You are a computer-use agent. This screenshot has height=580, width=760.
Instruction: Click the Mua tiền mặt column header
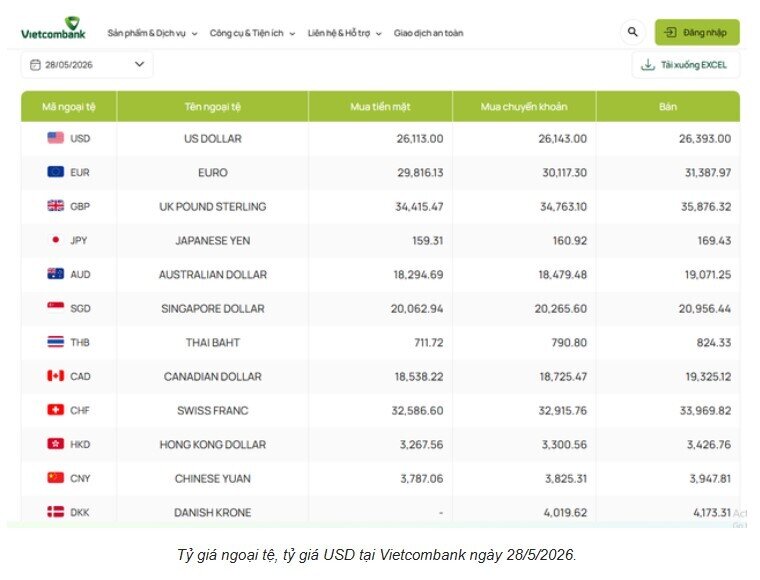point(380,107)
